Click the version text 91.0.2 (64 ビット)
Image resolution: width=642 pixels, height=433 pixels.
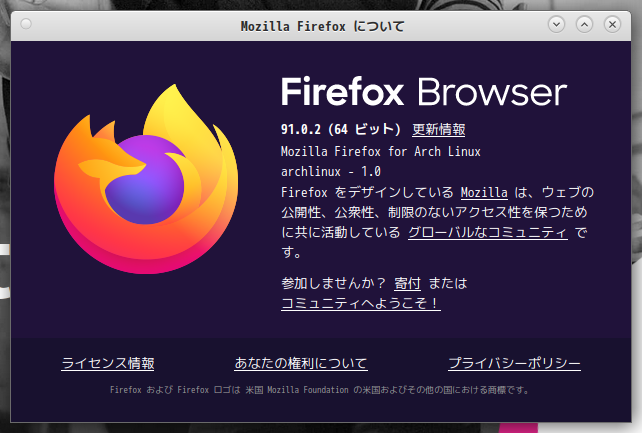click(x=341, y=130)
